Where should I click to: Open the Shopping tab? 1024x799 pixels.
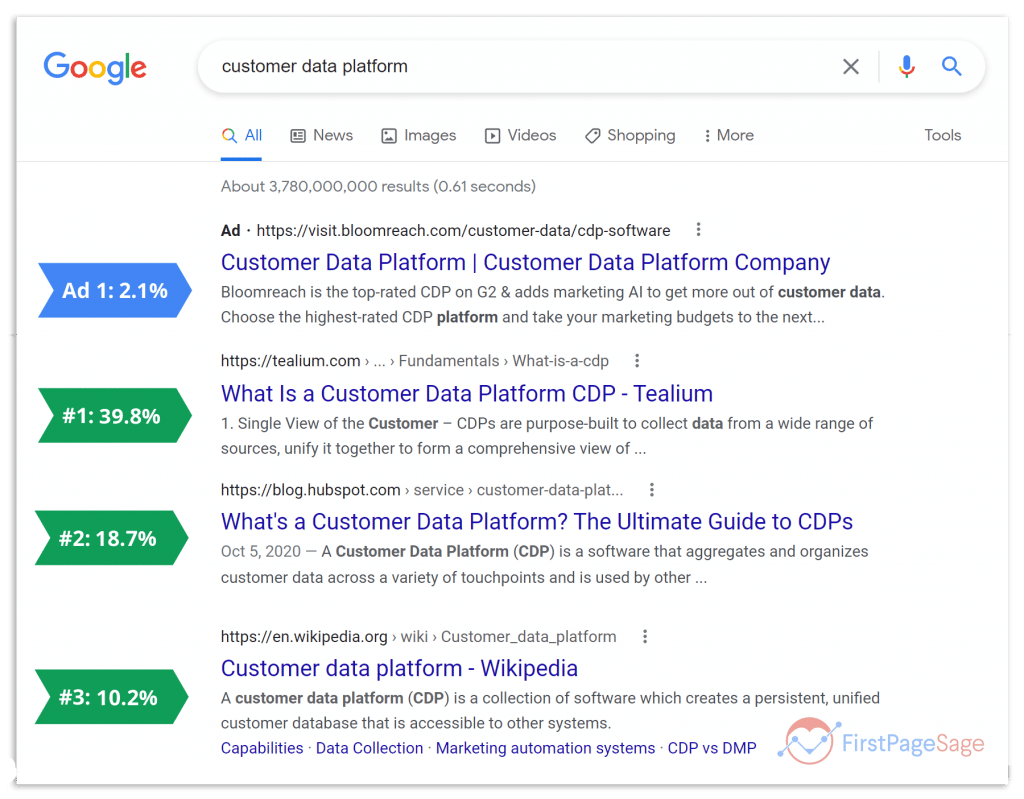tap(629, 135)
